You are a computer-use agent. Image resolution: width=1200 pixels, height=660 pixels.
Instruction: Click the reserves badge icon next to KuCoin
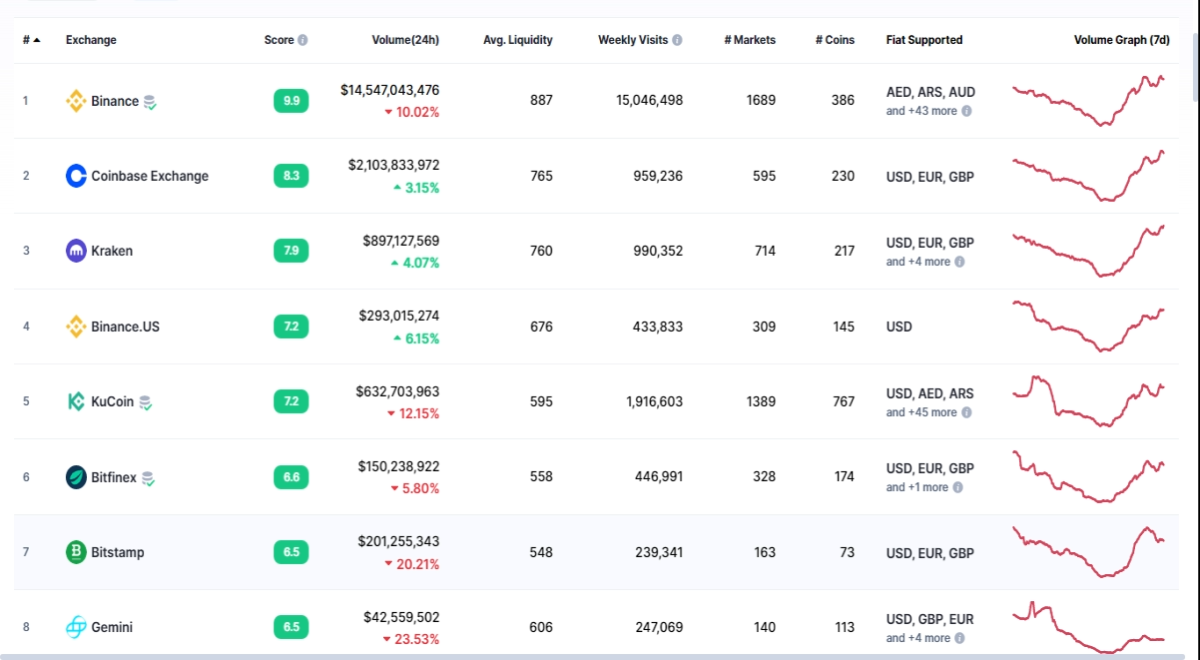pos(146,403)
